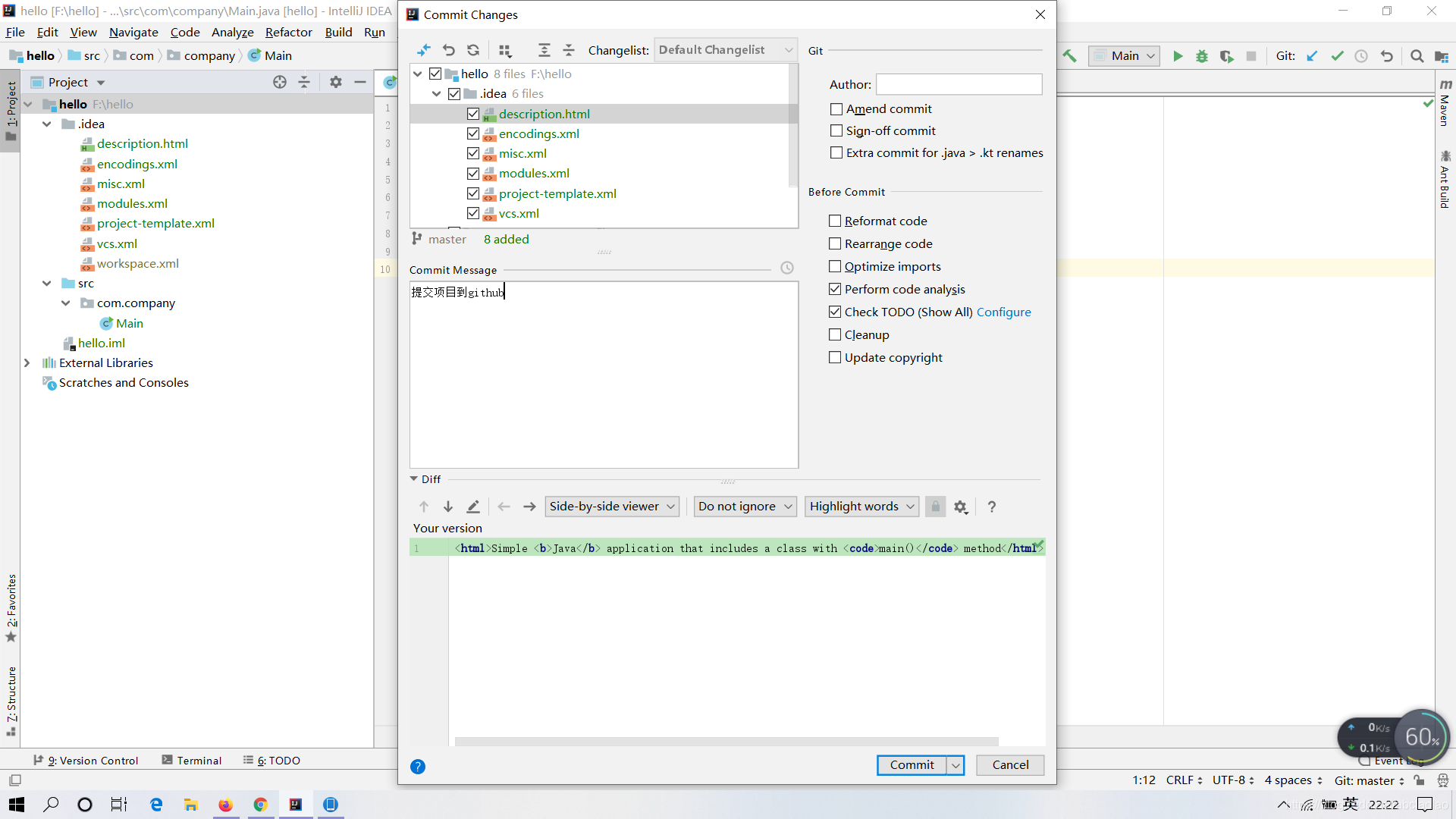The width and height of the screenshot is (1456, 819).
Task: Open IntelliJ IDEA from Windows taskbar
Action: pyautogui.click(x=296, y=805)
